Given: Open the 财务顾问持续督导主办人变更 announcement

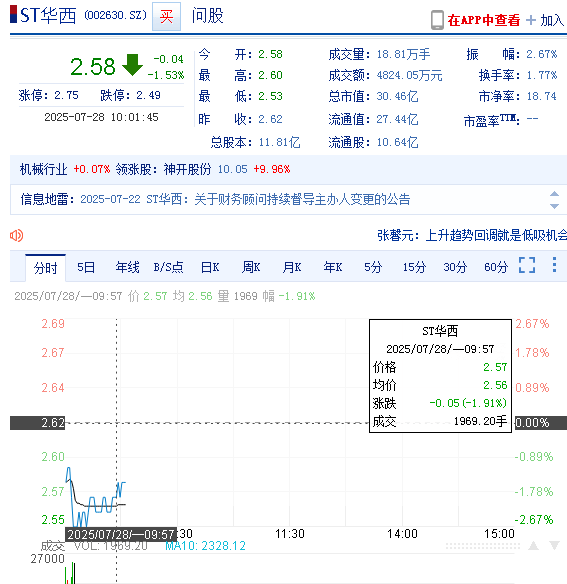Looking at the screenshot, I should tap(302, 200).
